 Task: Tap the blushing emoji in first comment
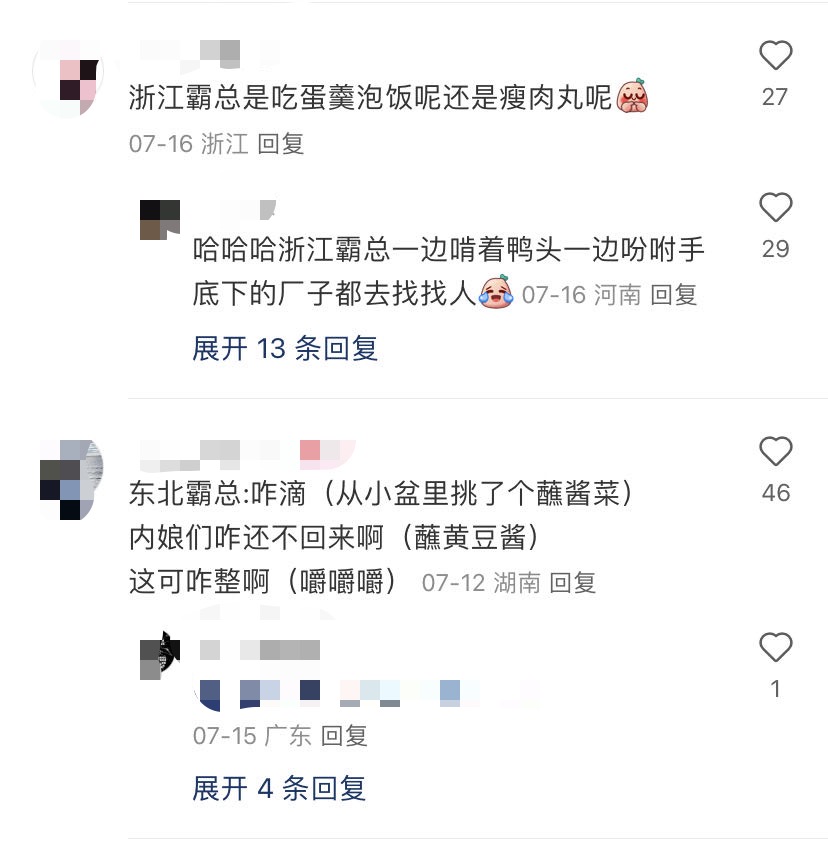coord(632,96)
